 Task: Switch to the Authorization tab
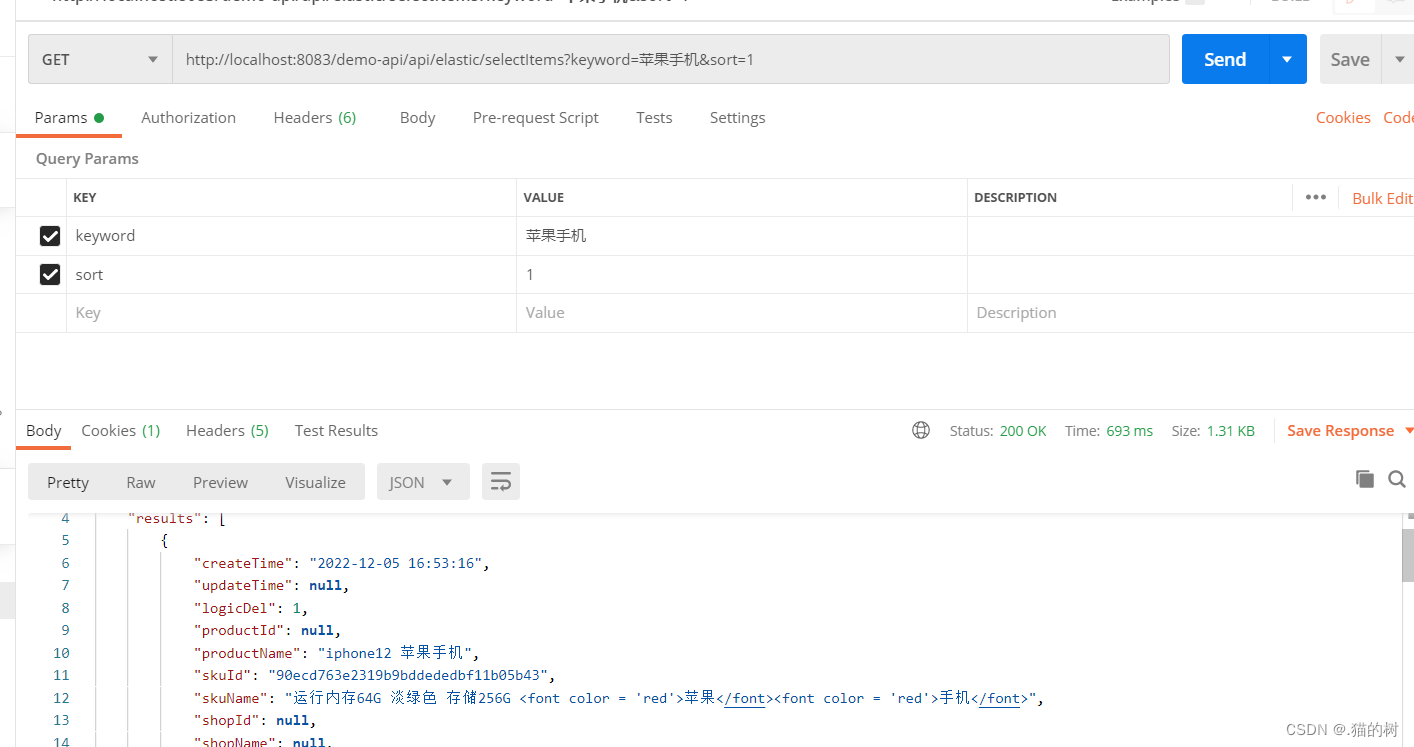188,117
